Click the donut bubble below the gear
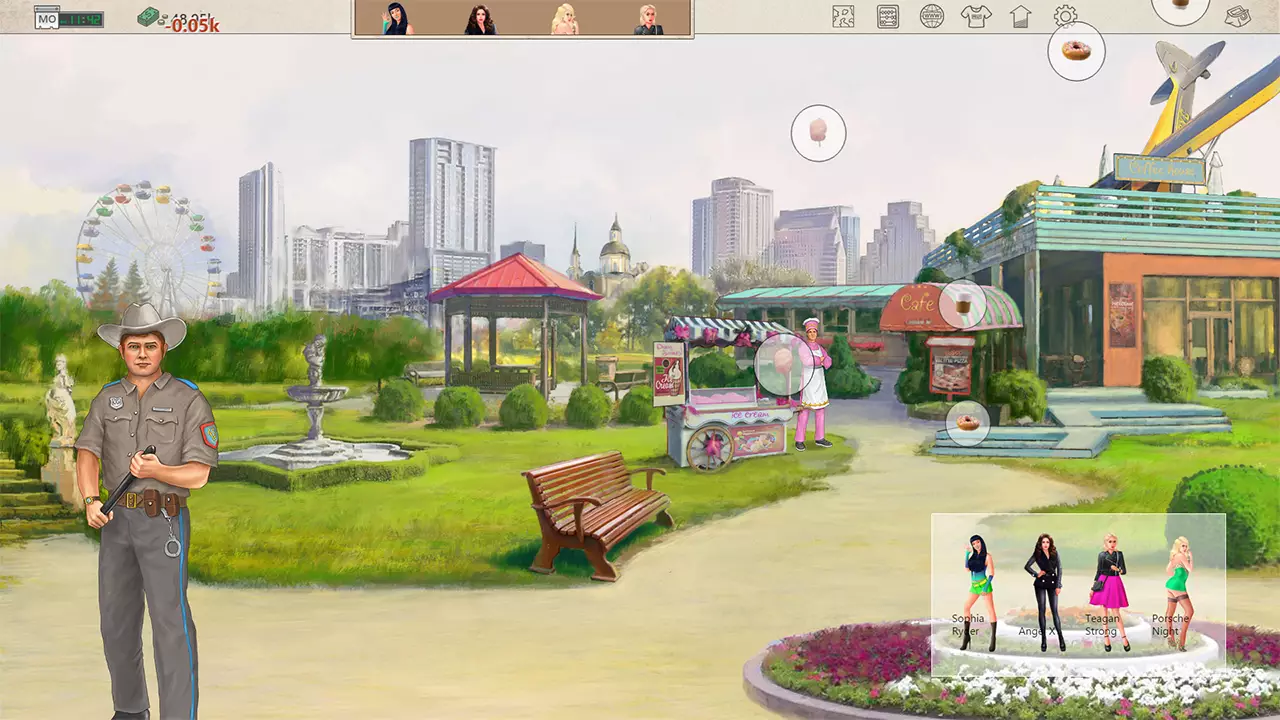The width and height of the screenshot is (1280, 720). click(x=1076, y=51)
